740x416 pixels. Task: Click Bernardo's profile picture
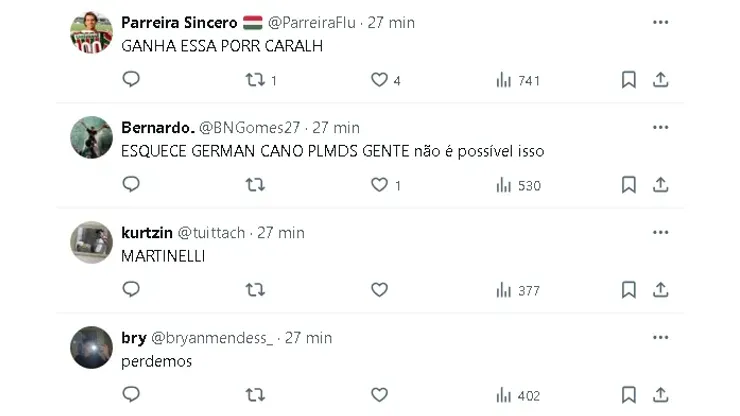pyautogui.click(x=91, y=138)
